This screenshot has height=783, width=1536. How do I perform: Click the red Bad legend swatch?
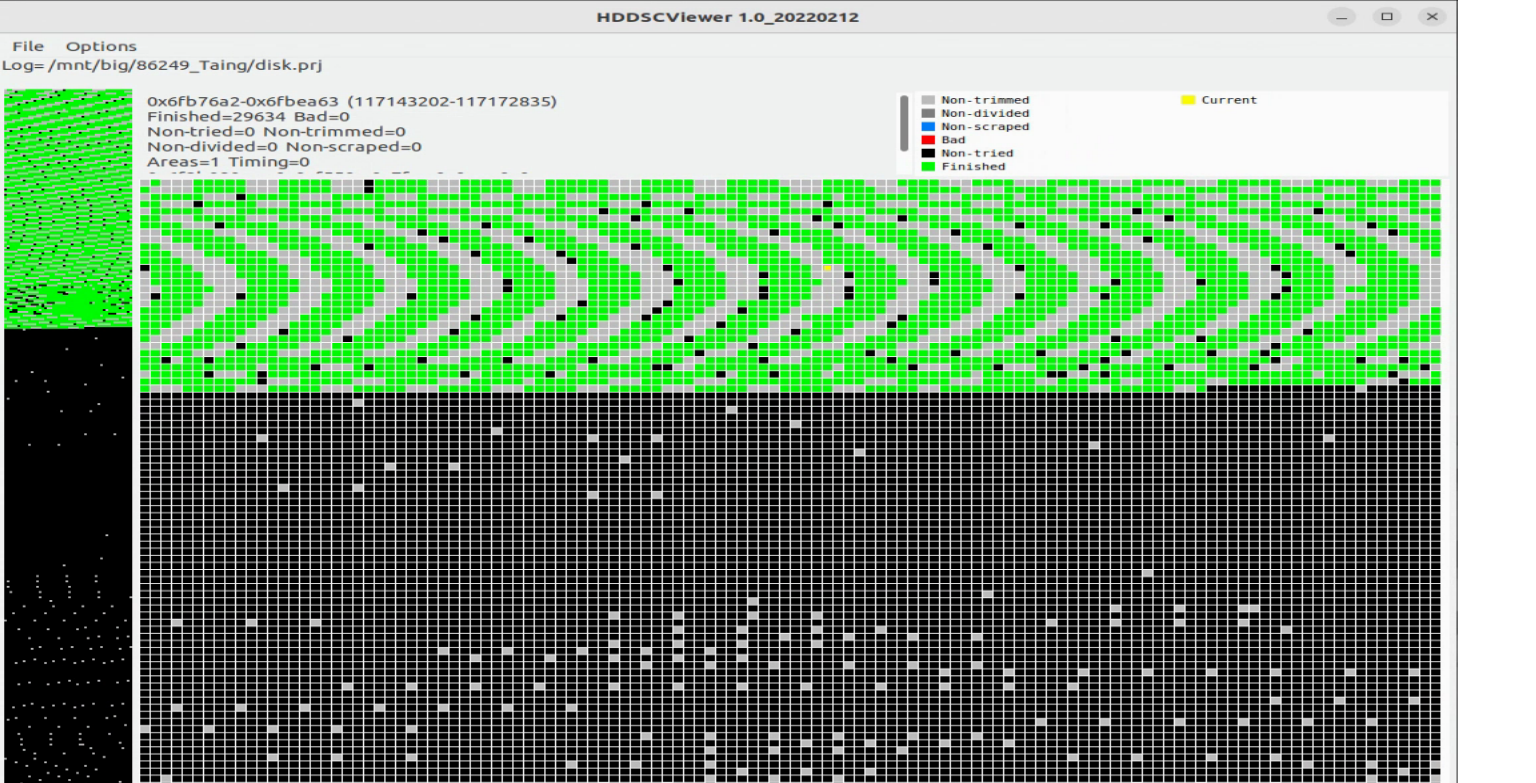coord(928,140)
